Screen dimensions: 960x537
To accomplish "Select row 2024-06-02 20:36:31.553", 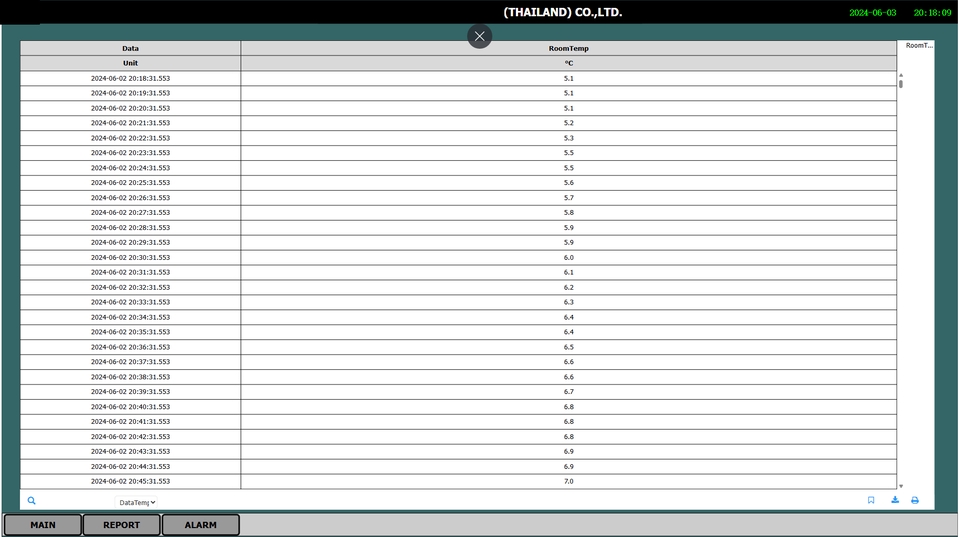I will (459, 347).
